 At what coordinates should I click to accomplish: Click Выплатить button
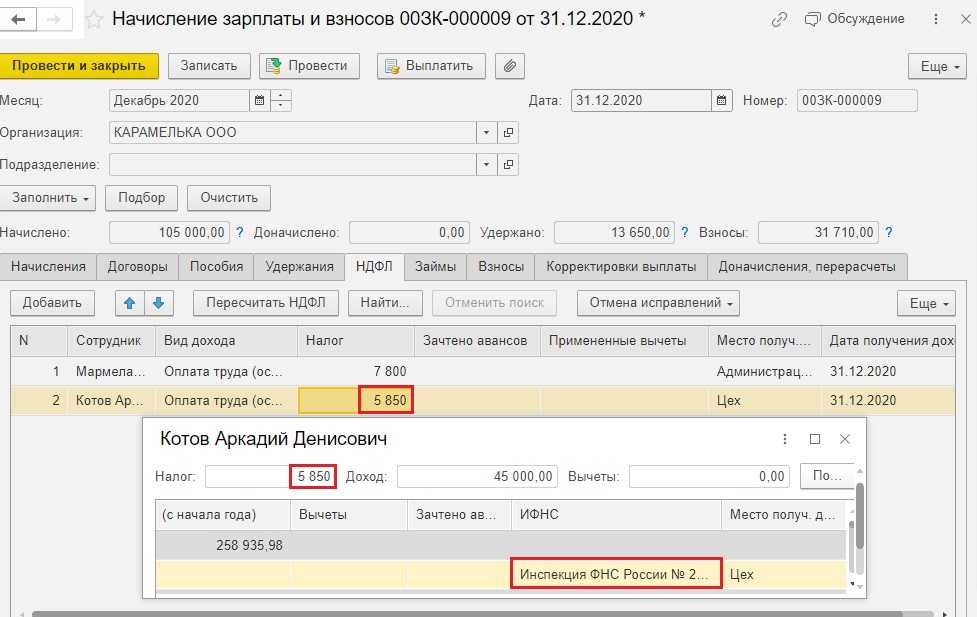tap(431, 66)
